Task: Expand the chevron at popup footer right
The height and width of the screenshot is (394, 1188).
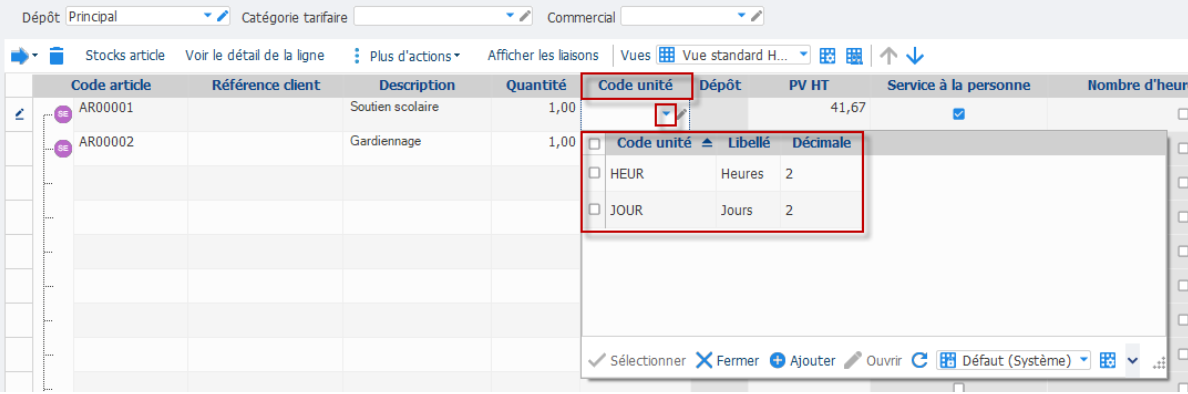Action: click(x=1133, y=361)
